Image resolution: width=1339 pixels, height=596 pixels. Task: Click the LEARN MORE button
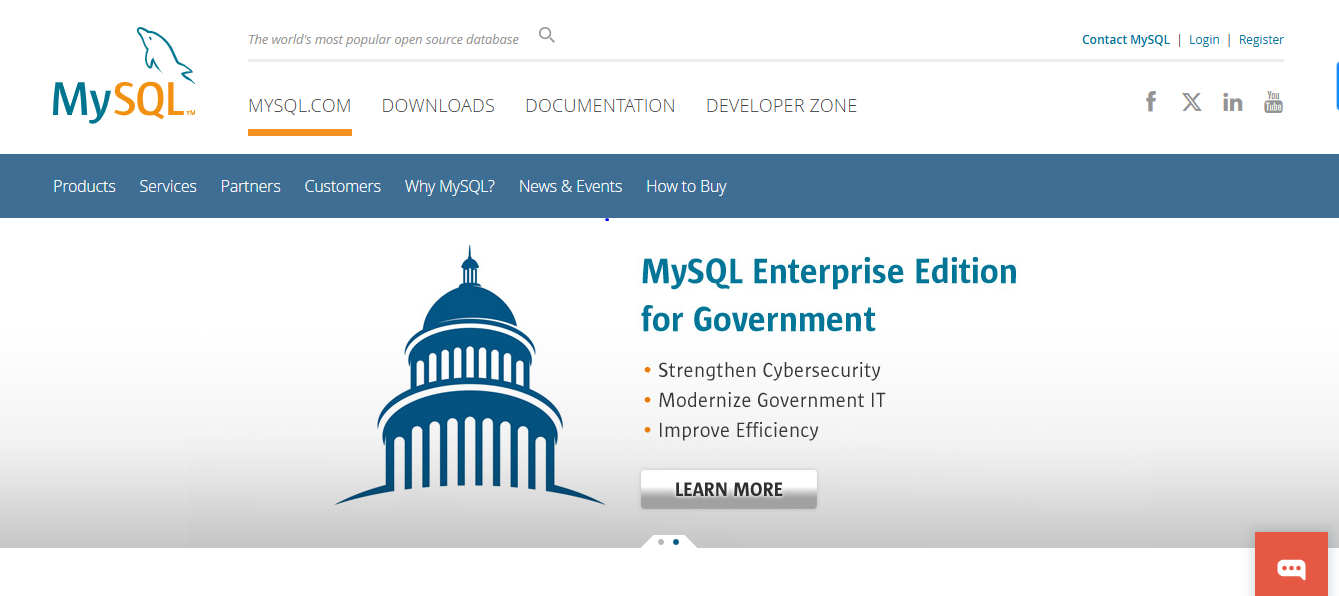pyautogui.click(x=728, y=489)
